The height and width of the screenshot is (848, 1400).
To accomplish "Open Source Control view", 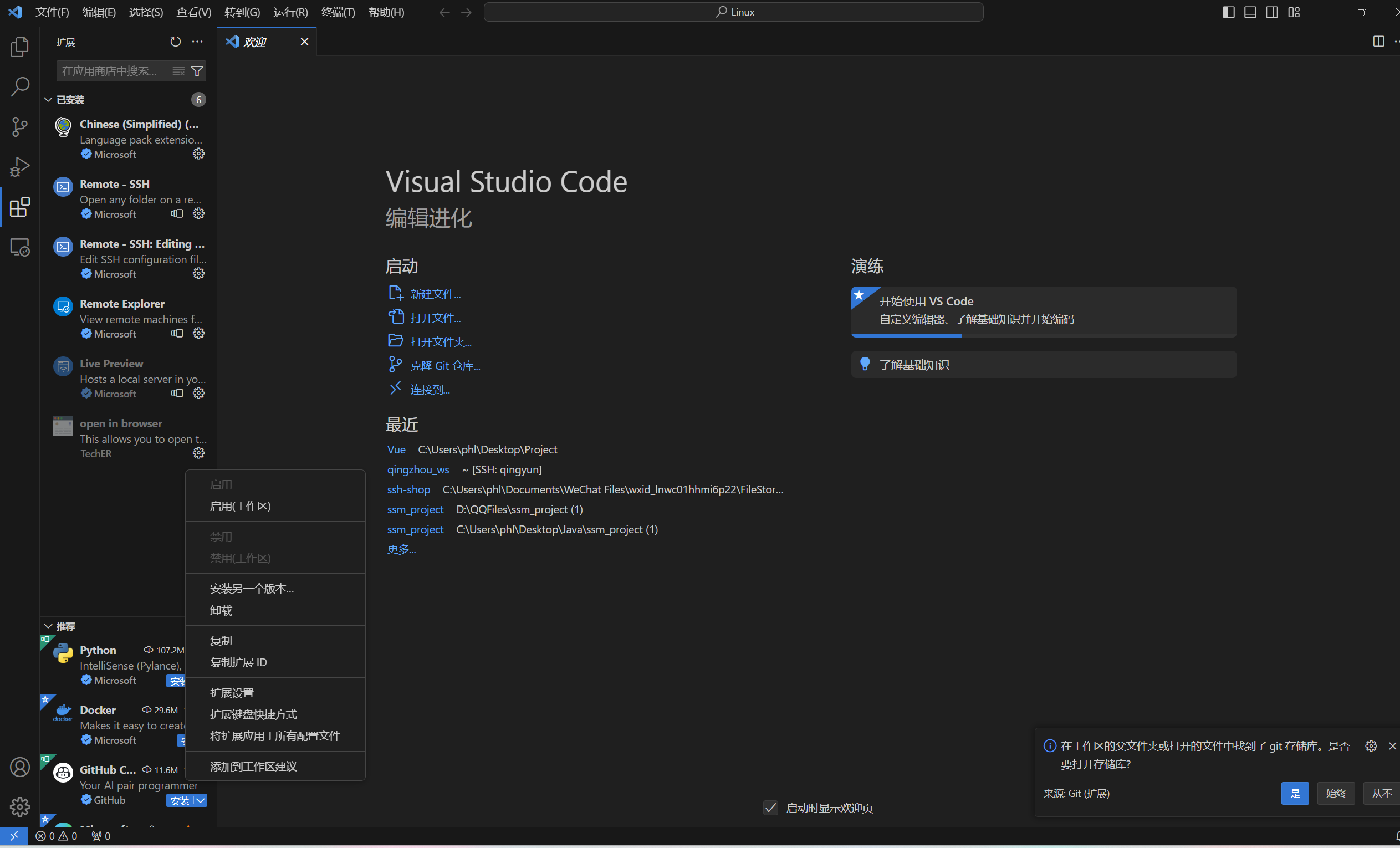I will pyautogui.click(x=20, y=127).
